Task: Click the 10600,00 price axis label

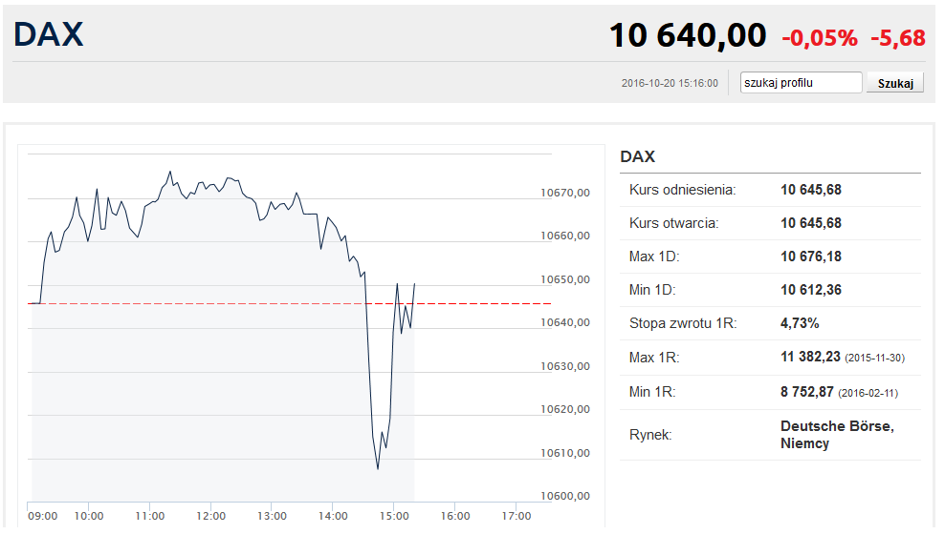Action: coord(564,497)
